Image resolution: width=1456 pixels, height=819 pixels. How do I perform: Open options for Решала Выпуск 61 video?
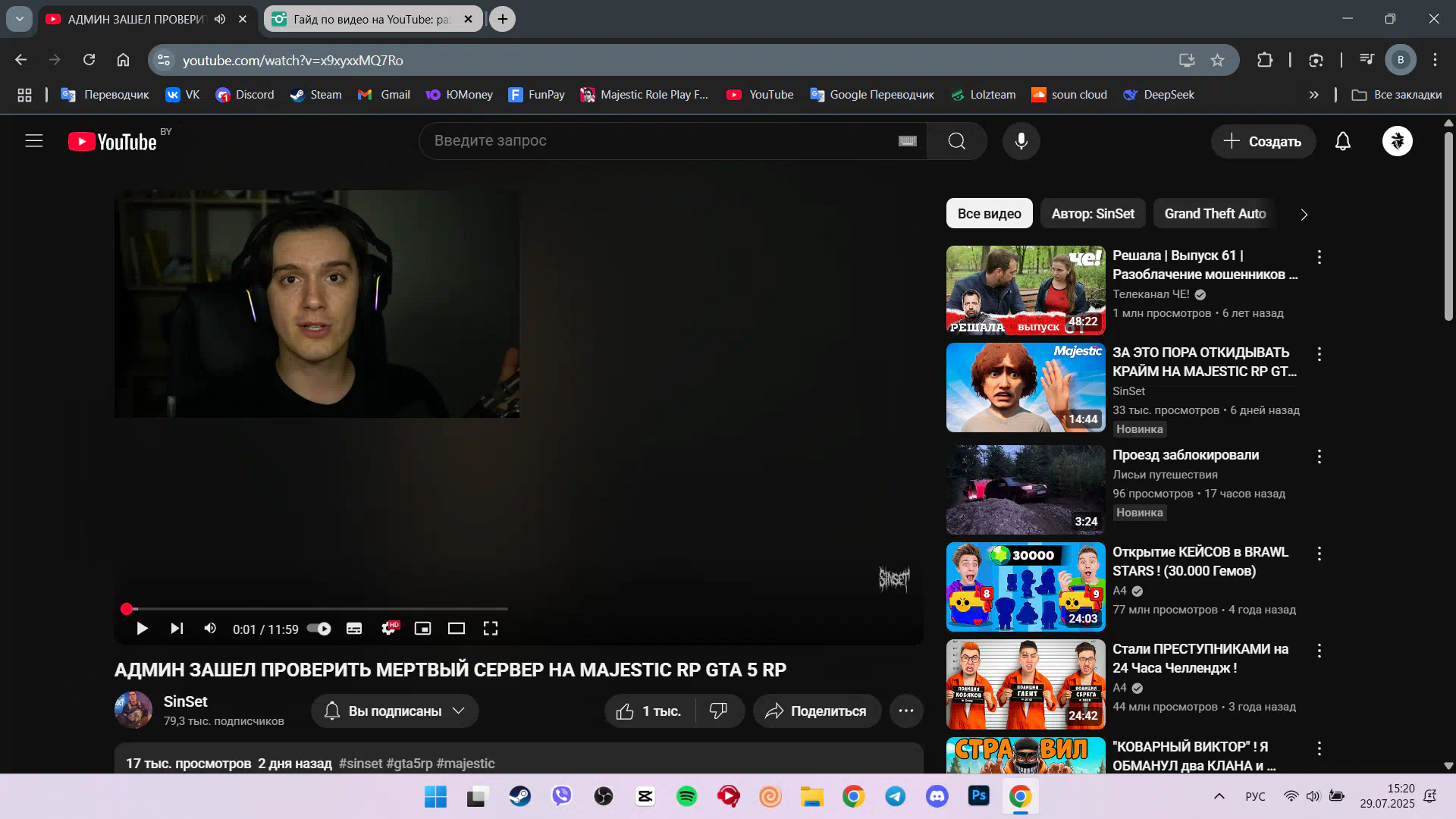1319,257
